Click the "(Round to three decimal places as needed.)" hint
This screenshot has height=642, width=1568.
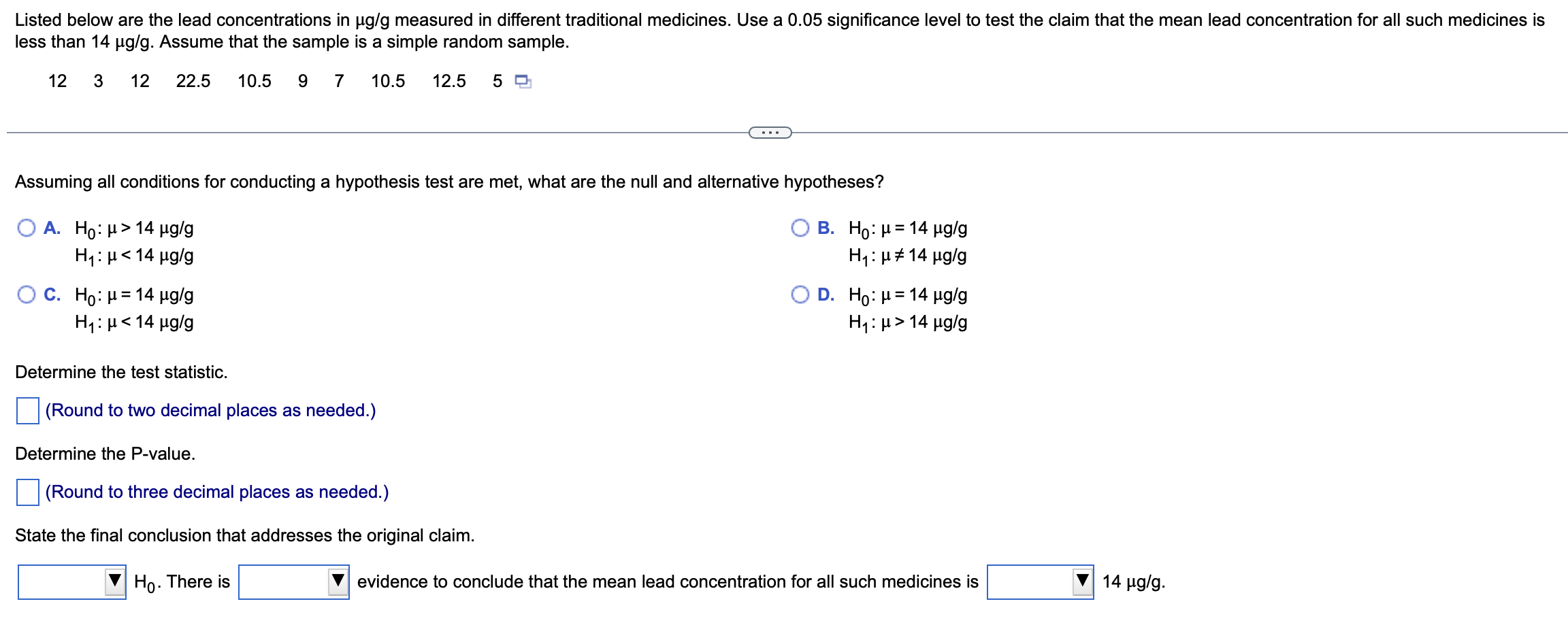click(x=216, y=492)
